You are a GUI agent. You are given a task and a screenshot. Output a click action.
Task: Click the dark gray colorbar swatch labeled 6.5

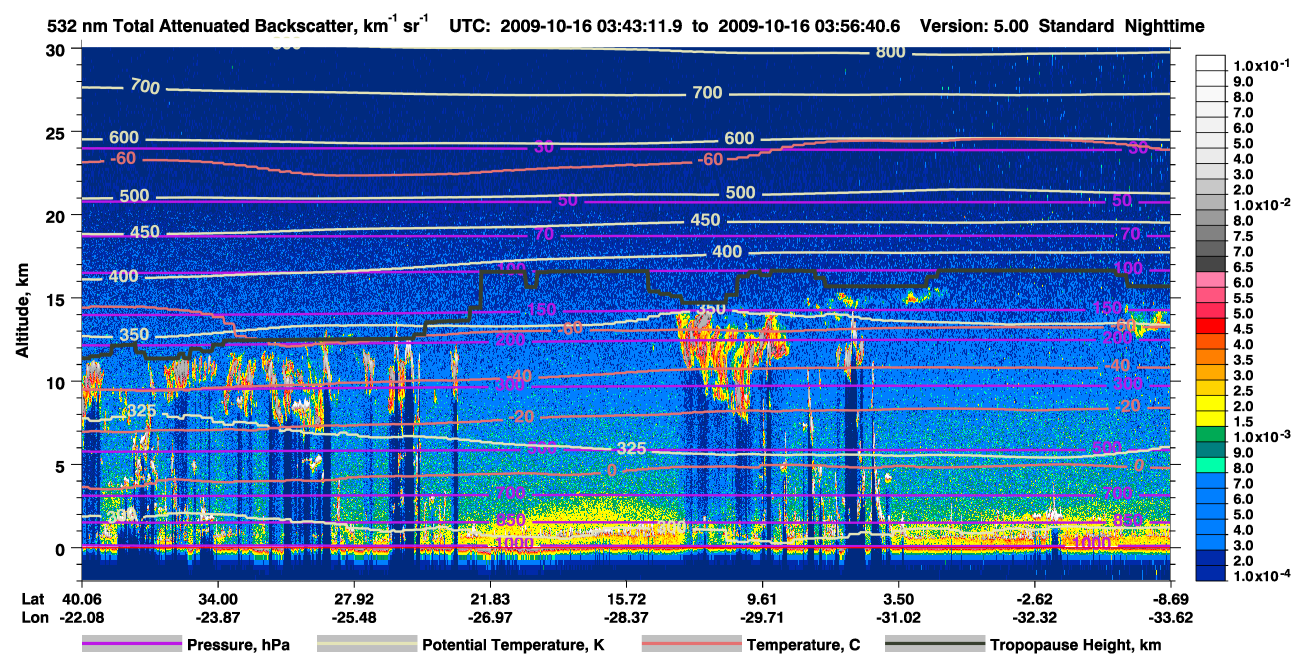[x=1211, y=264]
